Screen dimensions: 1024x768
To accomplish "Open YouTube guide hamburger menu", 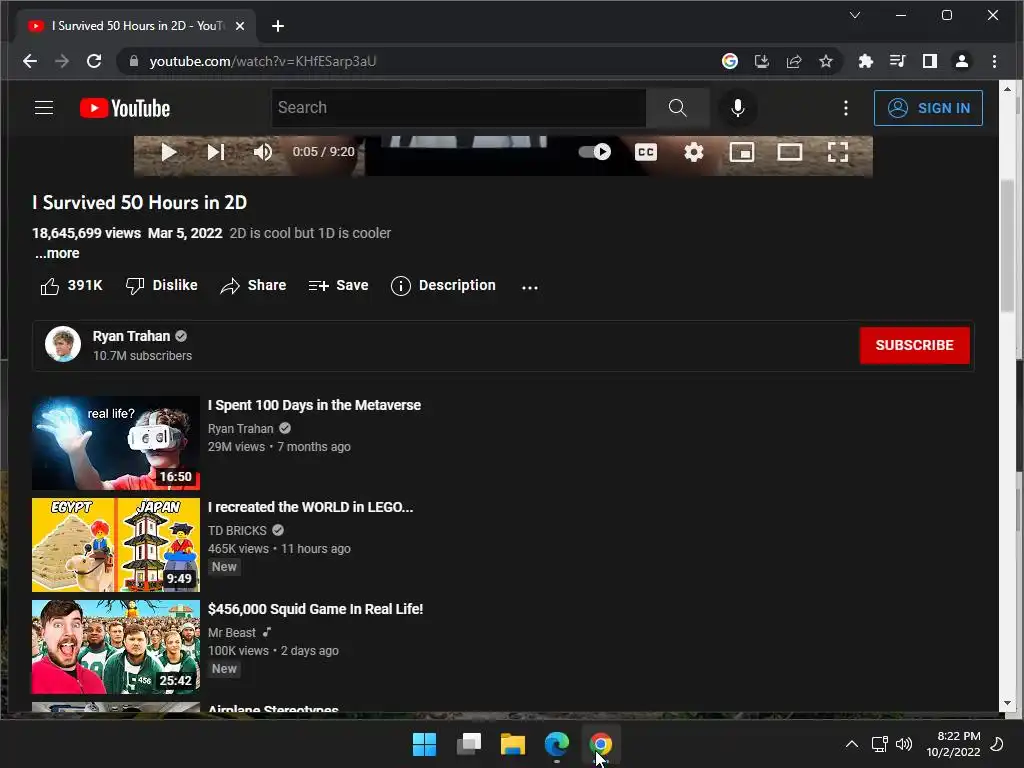I will click(44, 108).
